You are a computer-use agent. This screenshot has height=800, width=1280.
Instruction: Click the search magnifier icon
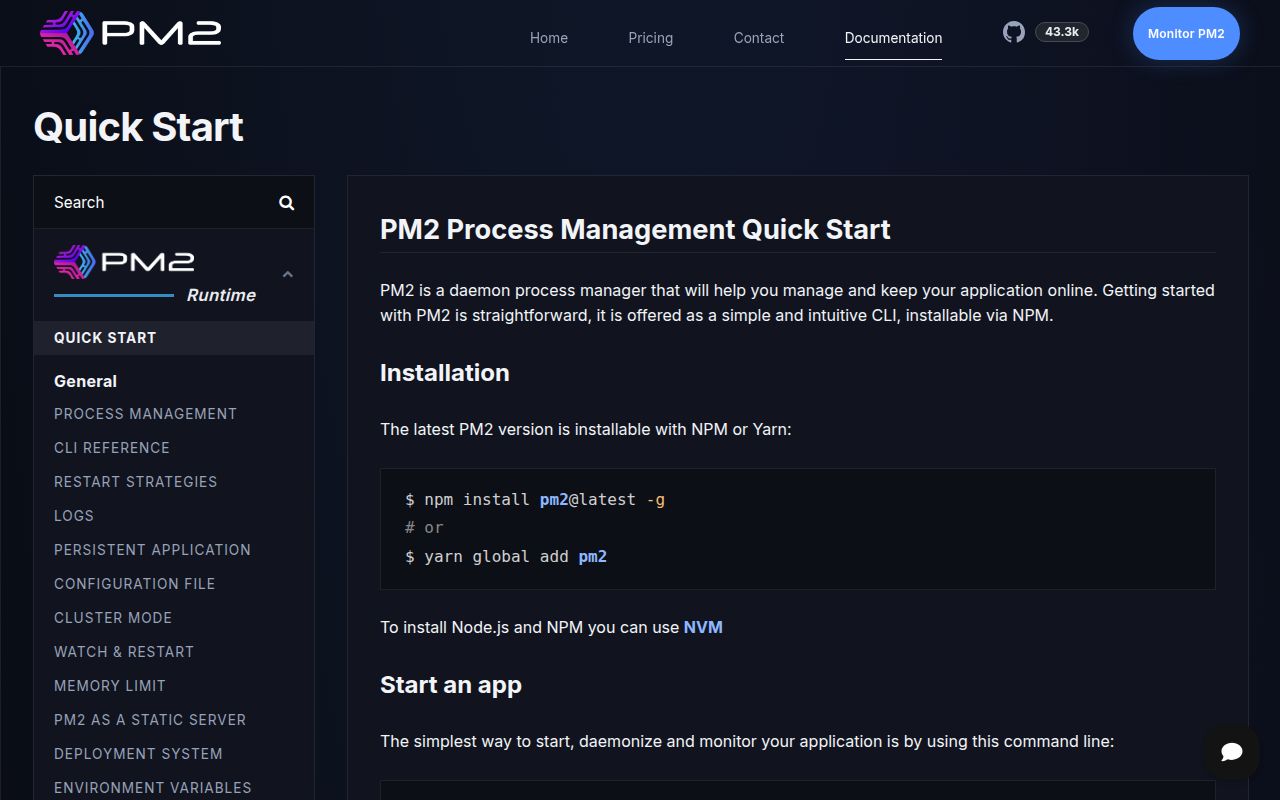click(287, 203)
